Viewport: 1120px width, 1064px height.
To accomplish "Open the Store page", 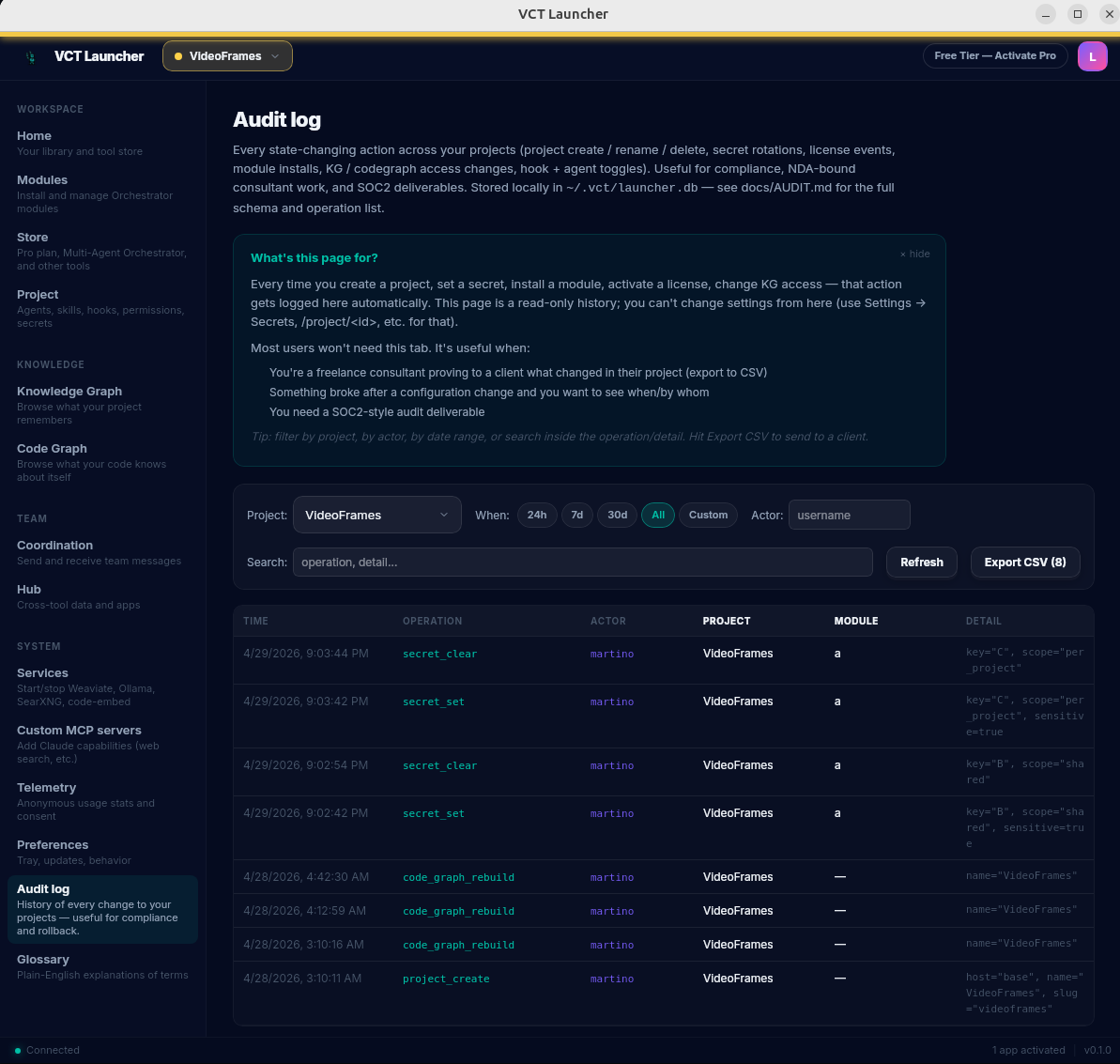I will click(103, 251).
